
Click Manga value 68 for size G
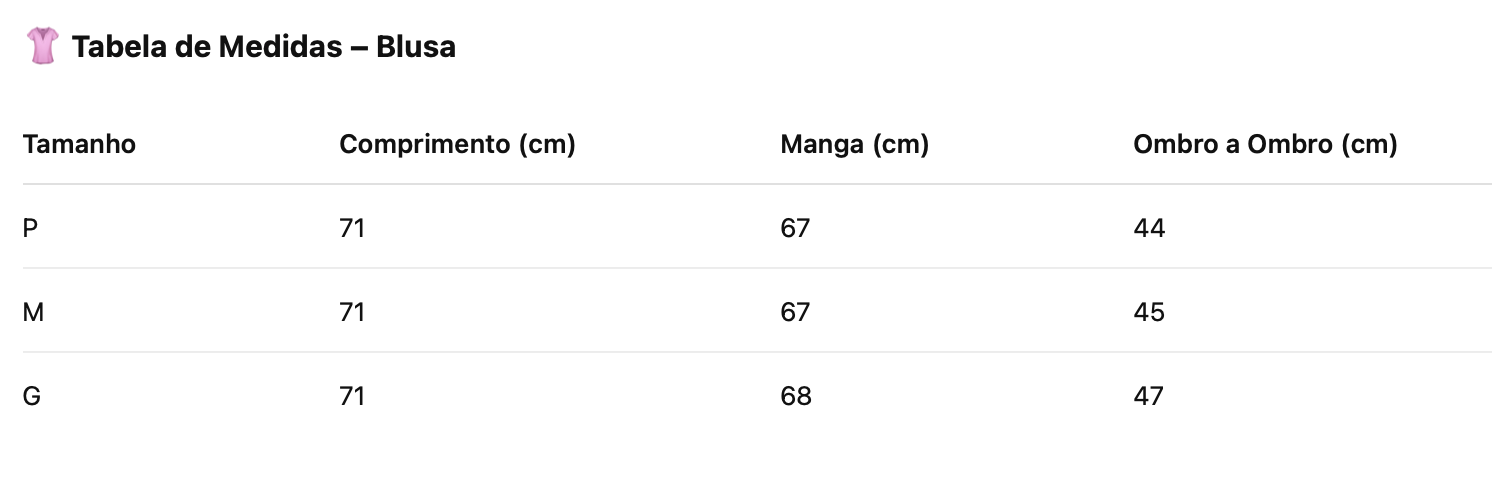pyautogui.click(x=796, y=396)
